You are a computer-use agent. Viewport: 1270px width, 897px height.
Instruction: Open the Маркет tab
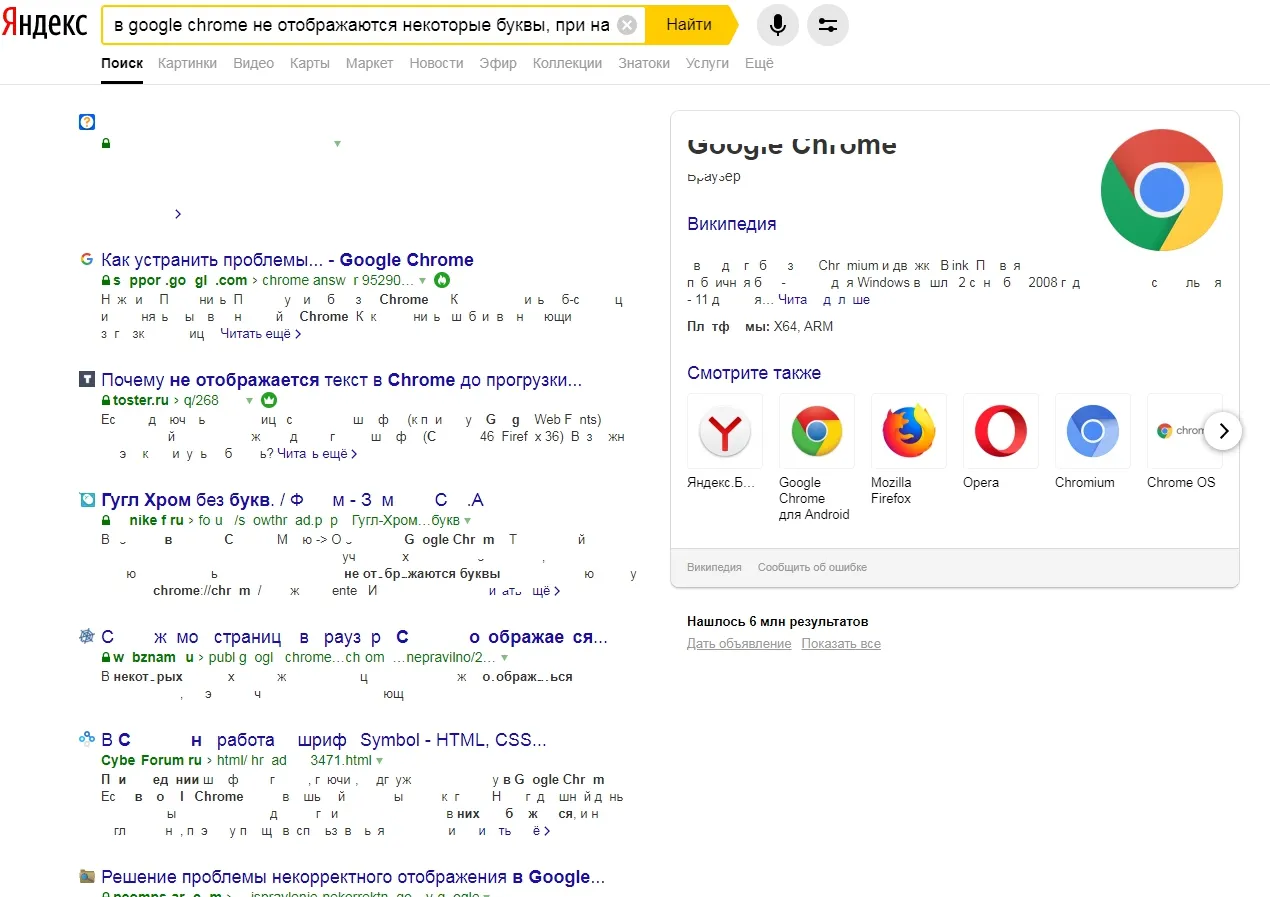[x=369, y=63]
